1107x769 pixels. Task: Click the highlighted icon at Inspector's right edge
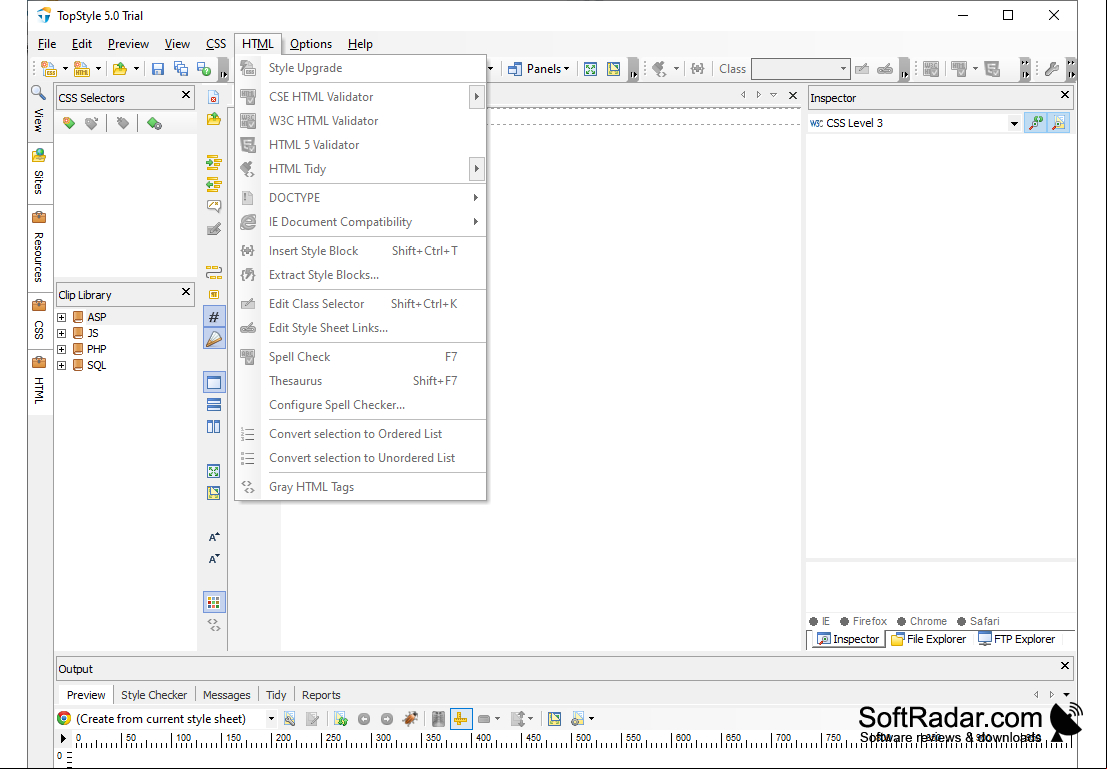coord(1059,123)
